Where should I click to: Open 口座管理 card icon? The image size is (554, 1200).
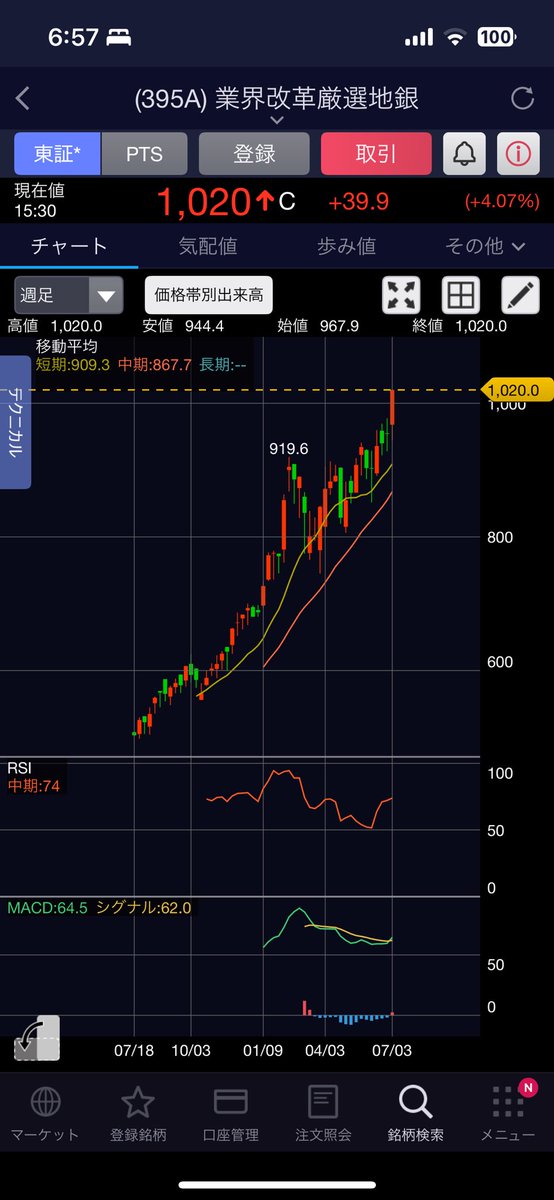(231, 1102)
